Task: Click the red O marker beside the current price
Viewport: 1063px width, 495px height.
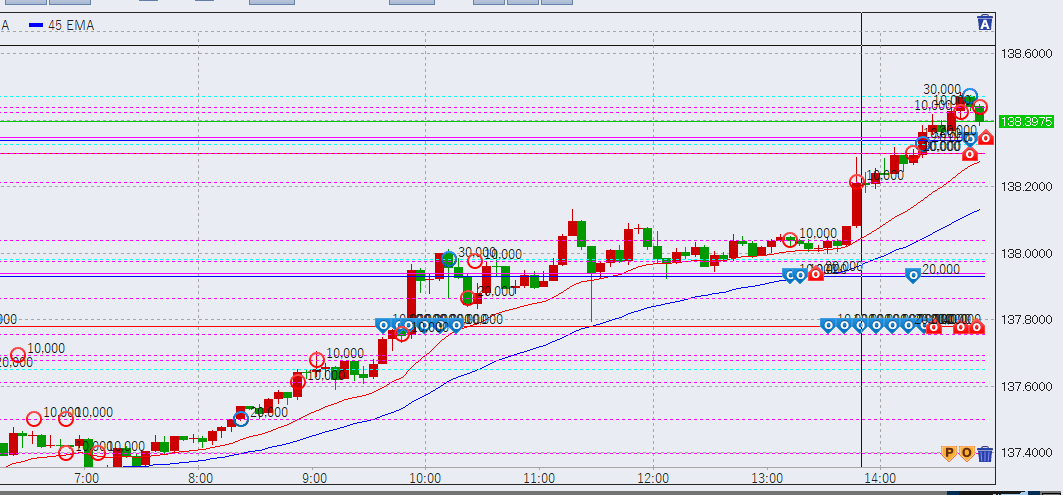Action: point(986,137)
